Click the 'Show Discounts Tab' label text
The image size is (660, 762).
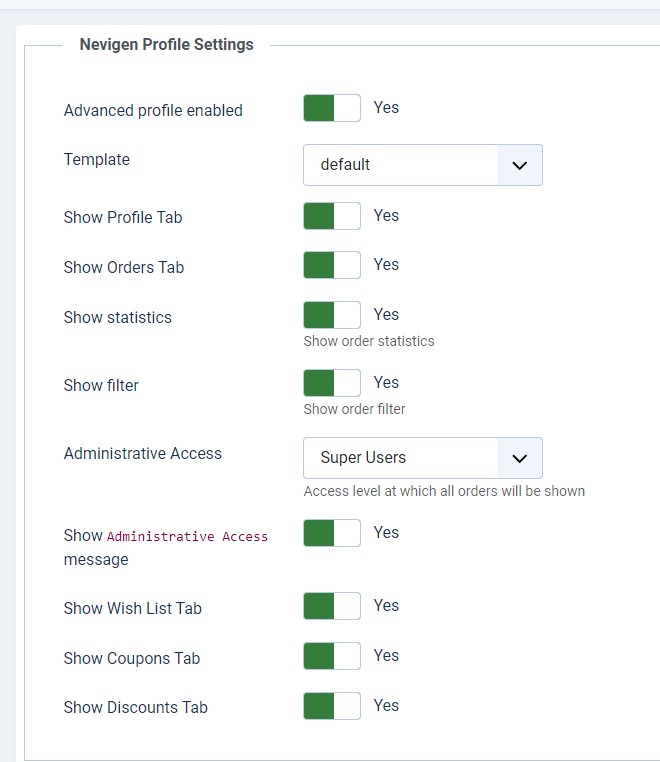(136, 708)
